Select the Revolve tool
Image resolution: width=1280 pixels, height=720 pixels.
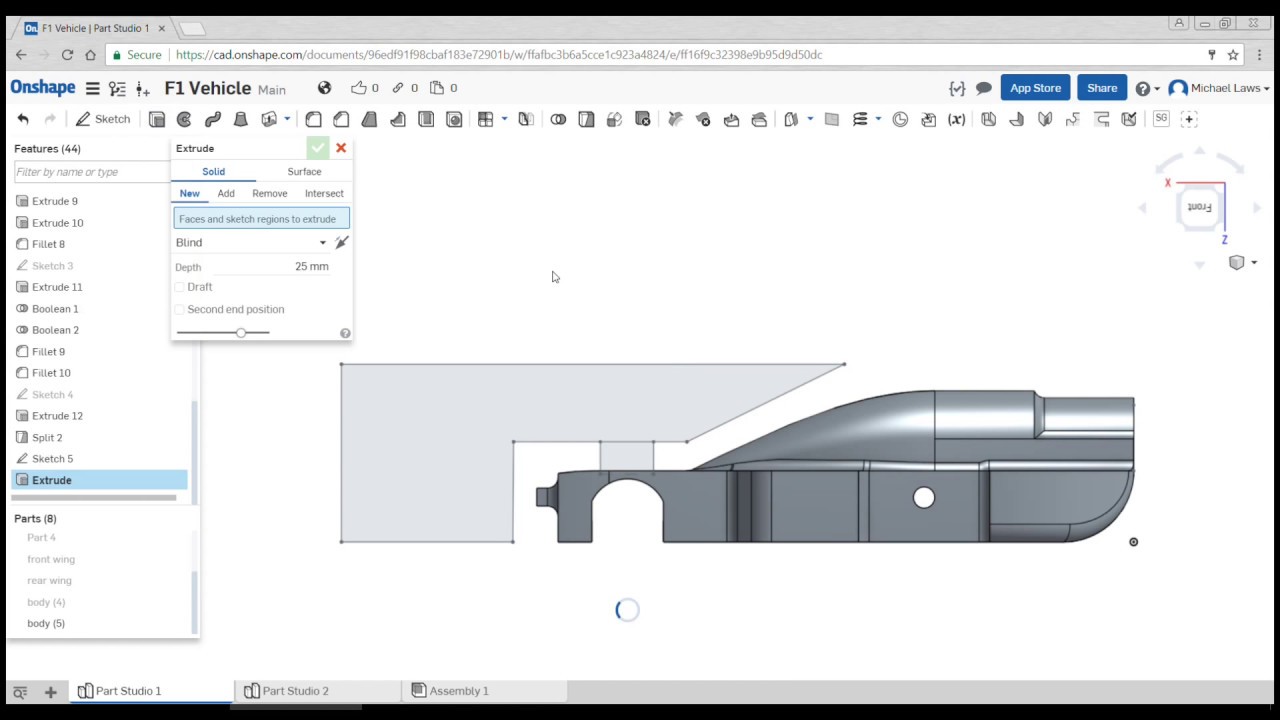click(184, 119)
